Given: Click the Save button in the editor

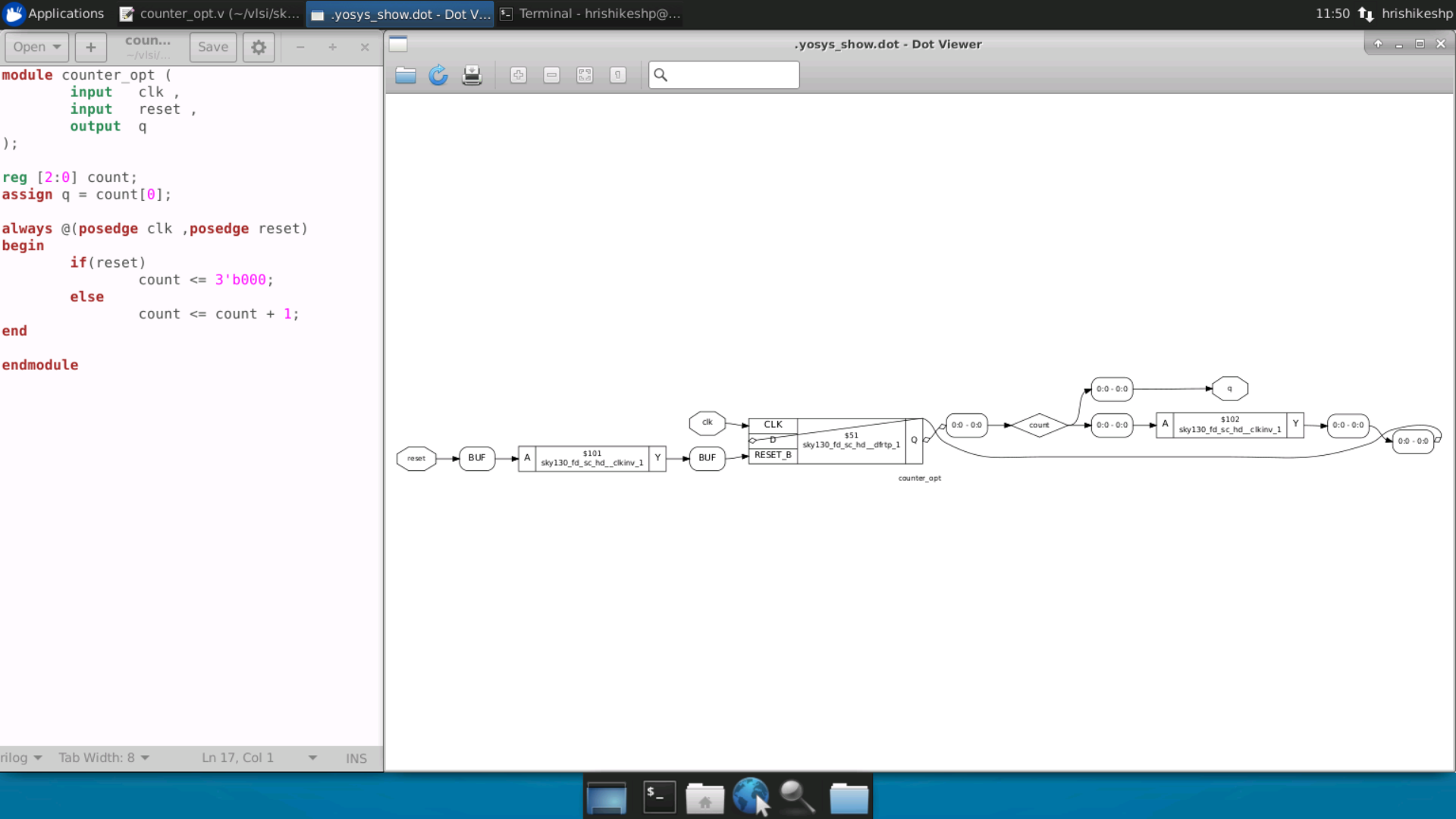Looking at the screenshot, I should click(x=213, y=47).
